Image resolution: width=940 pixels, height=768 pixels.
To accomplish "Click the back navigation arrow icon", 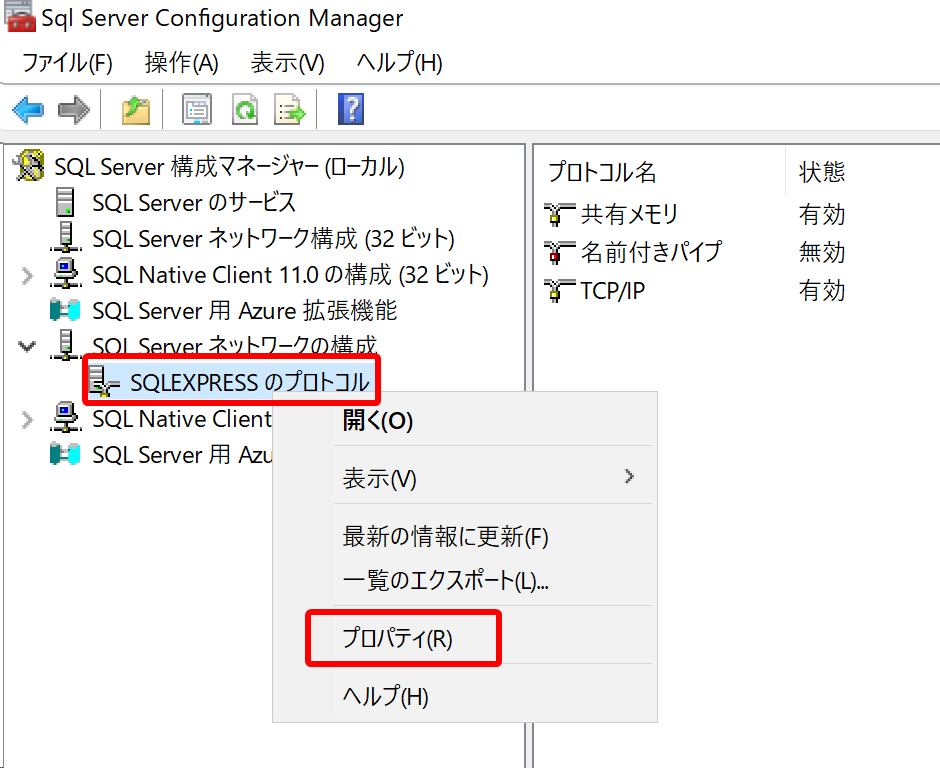I will (x=27, y=109).
